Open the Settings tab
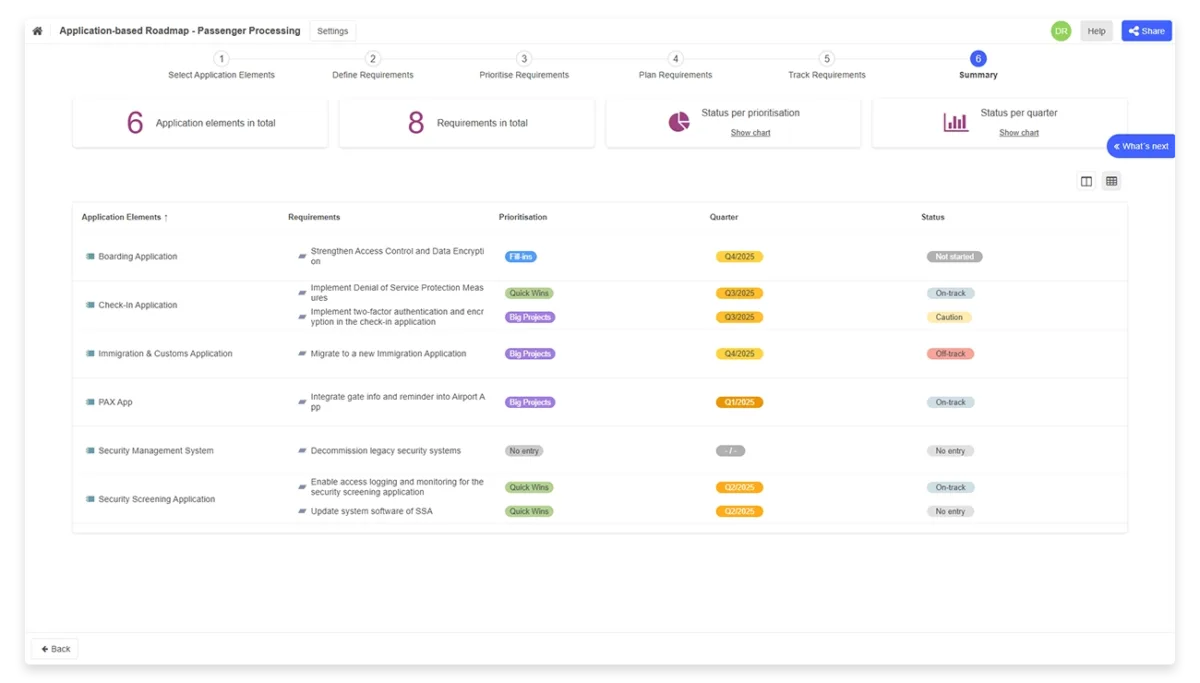The width and height of the screenshot is (1200, 683). pyautogui.click(x=332, y=30)
